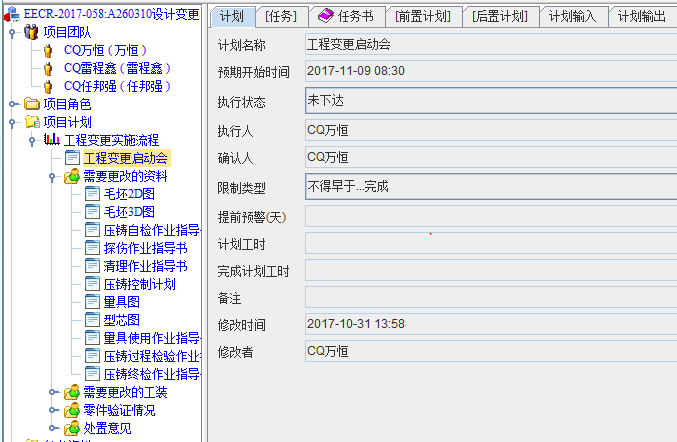Image resolution: width=677 pixels, height=442 pixels.
Task: Click the group icon beside 需要更改的资料
Action: click(x=72, y=176)
